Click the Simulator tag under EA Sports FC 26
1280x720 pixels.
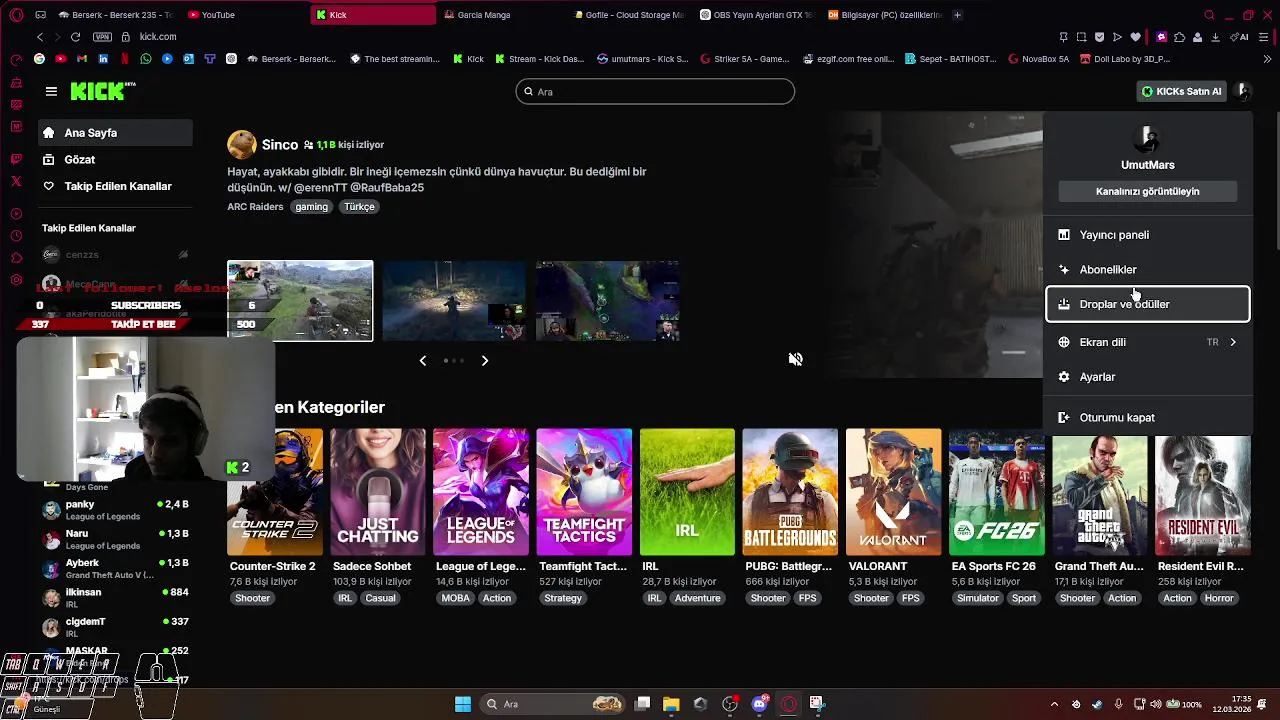(977, 598)
